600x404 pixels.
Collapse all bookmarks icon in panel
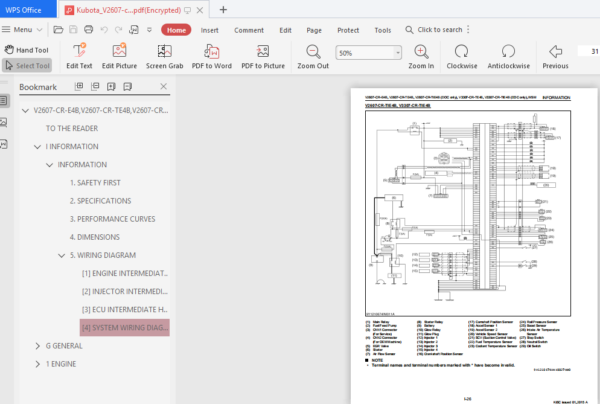coord(95,86)
